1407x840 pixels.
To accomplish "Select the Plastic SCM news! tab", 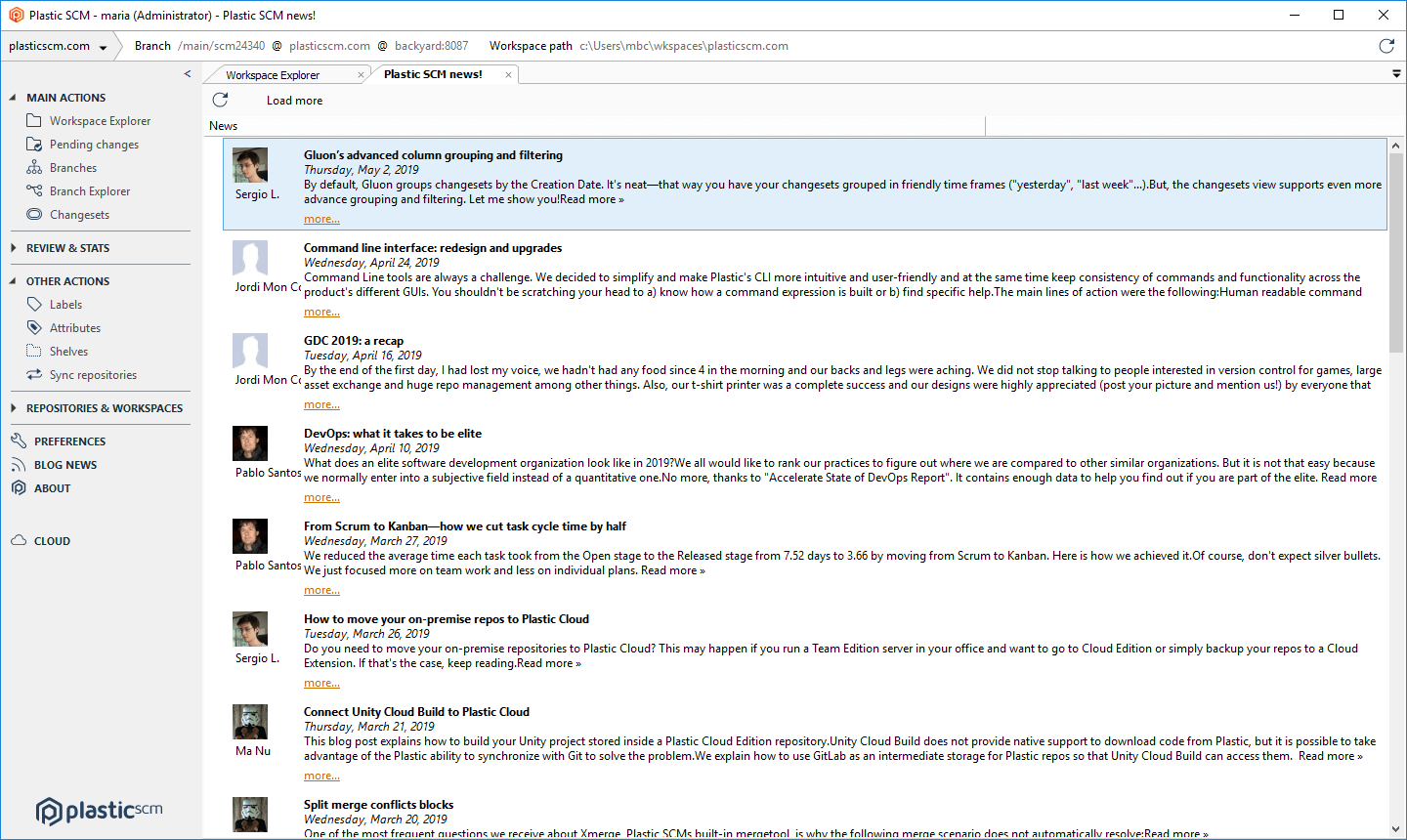I will [433, 74].
